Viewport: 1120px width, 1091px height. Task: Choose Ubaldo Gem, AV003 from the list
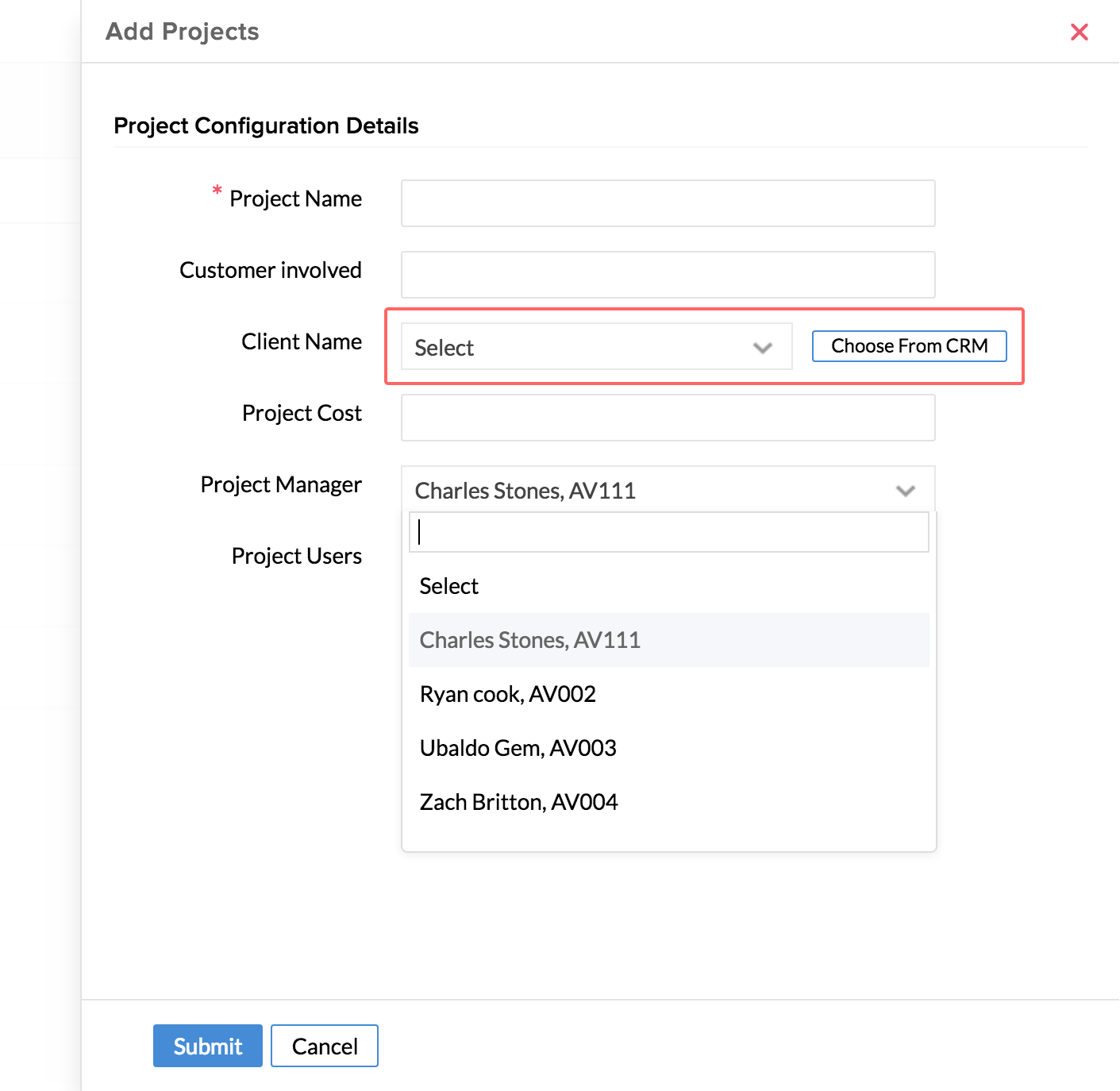(518, 748)
